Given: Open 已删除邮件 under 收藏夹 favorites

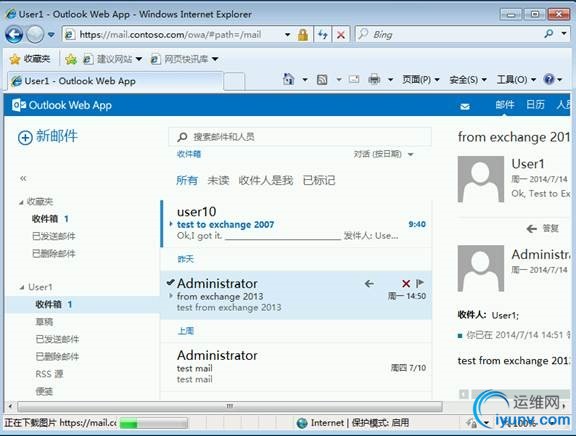Looking at the screenshot, I should pyautogui.click(x=54, y=253).
